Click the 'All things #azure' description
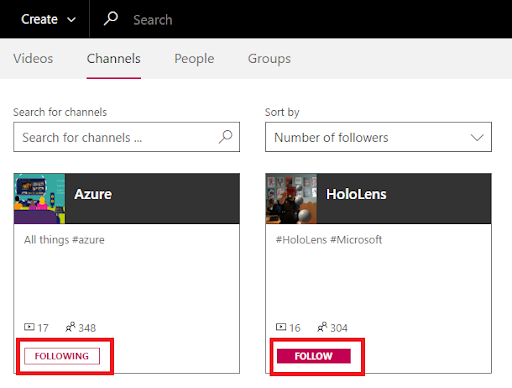512x388 pixels. tap(64, 240)
